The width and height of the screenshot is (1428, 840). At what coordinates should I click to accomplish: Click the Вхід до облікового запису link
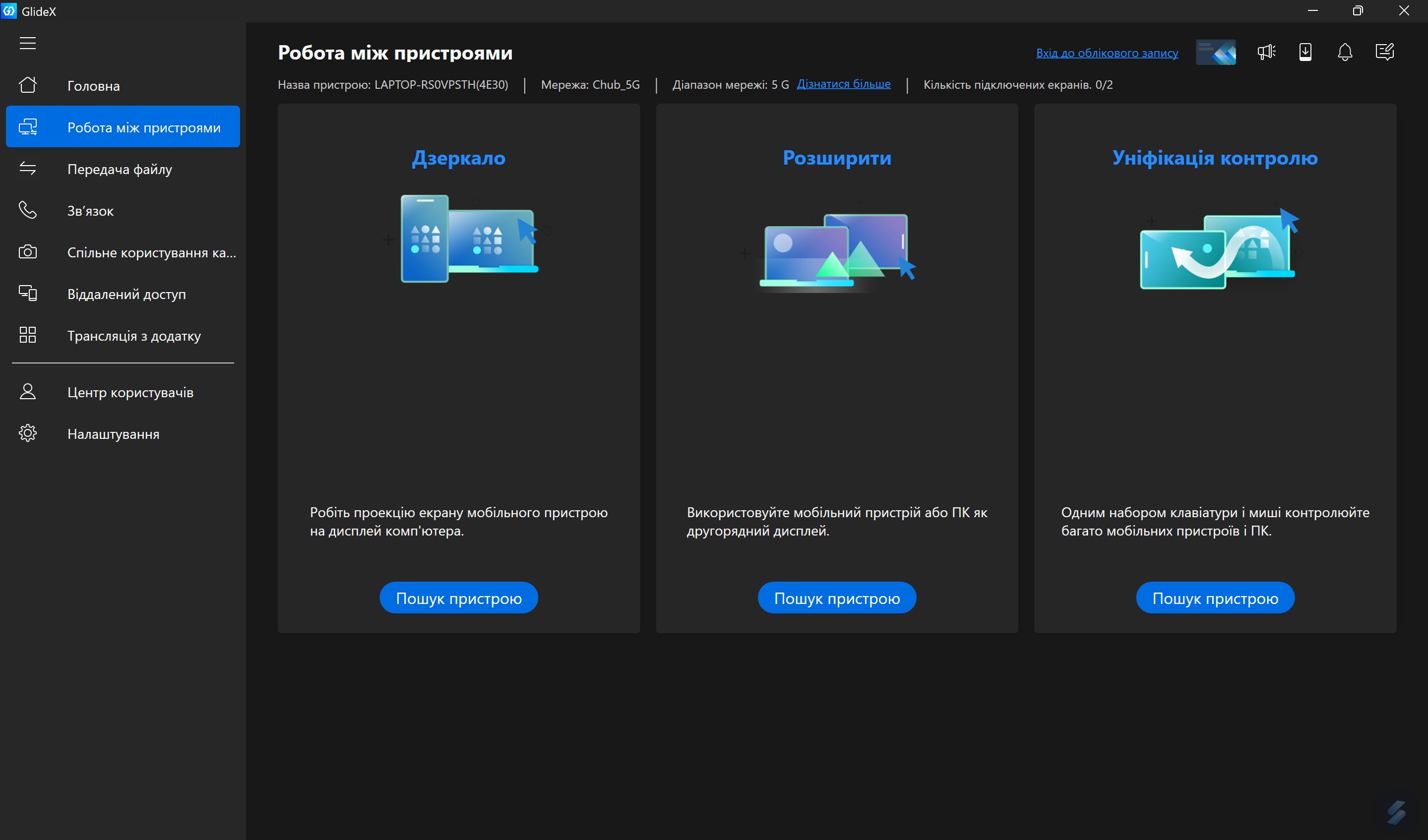[1107, 53]
